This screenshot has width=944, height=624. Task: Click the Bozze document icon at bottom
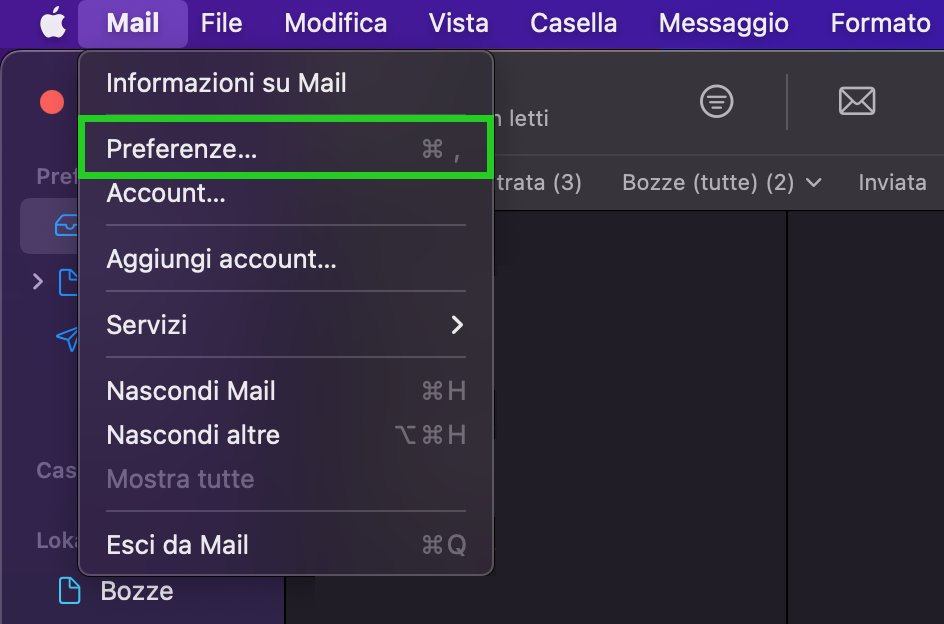point(69,590)
